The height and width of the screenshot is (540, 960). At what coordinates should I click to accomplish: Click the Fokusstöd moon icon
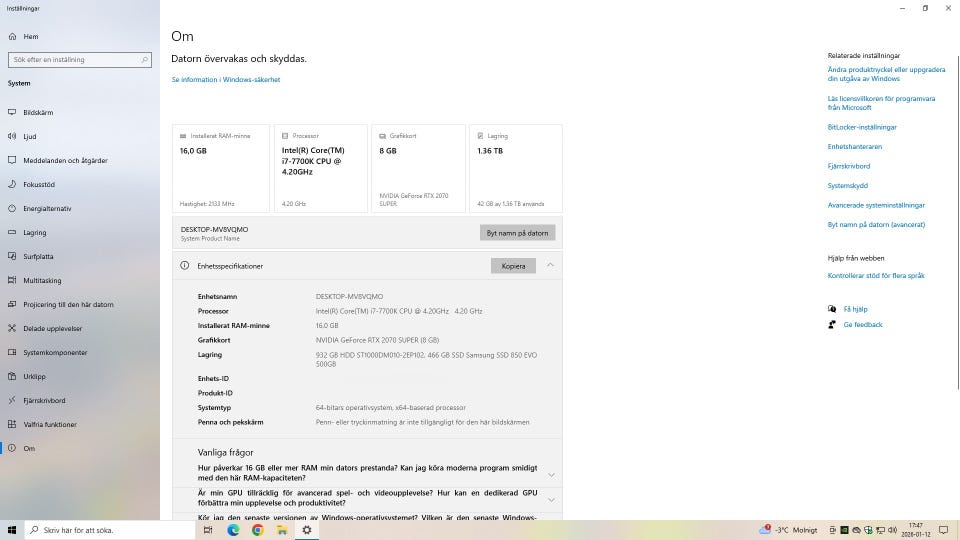pyautogui.click(x=12, y=184)
